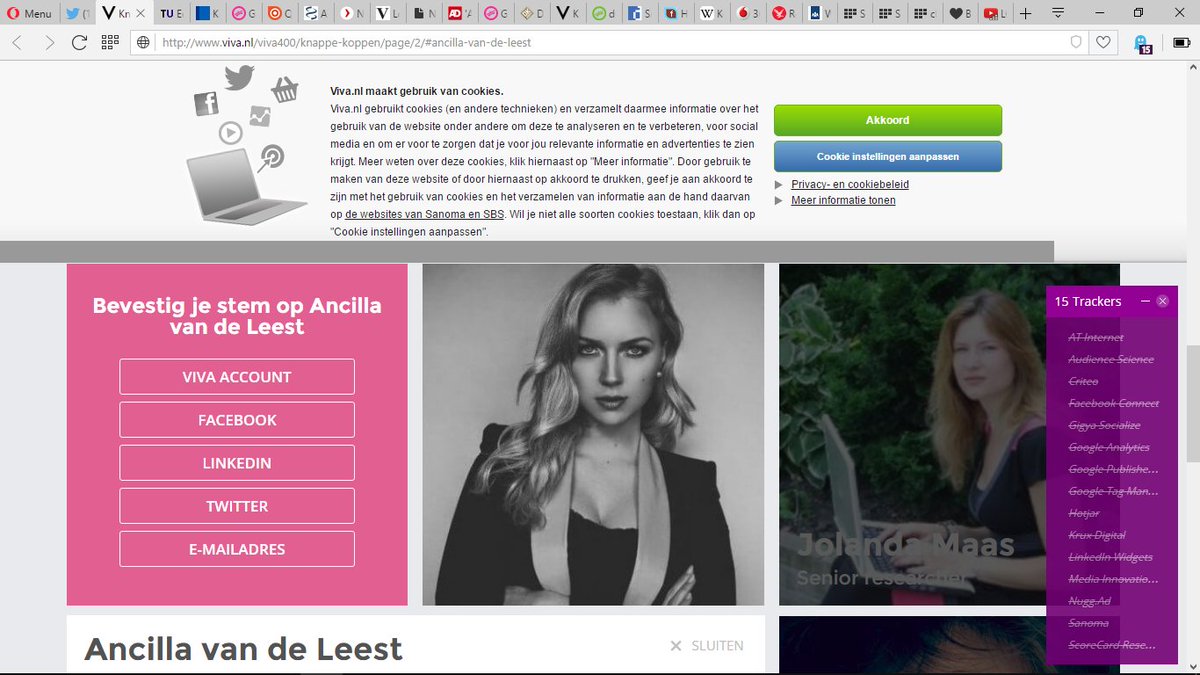Confirm vote using LINKEDIN button

[237, 463]
